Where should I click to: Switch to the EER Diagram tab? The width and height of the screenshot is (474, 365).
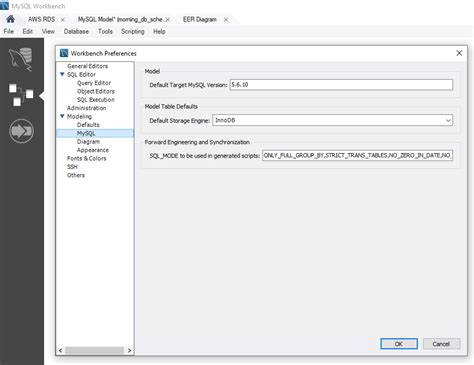200,19
